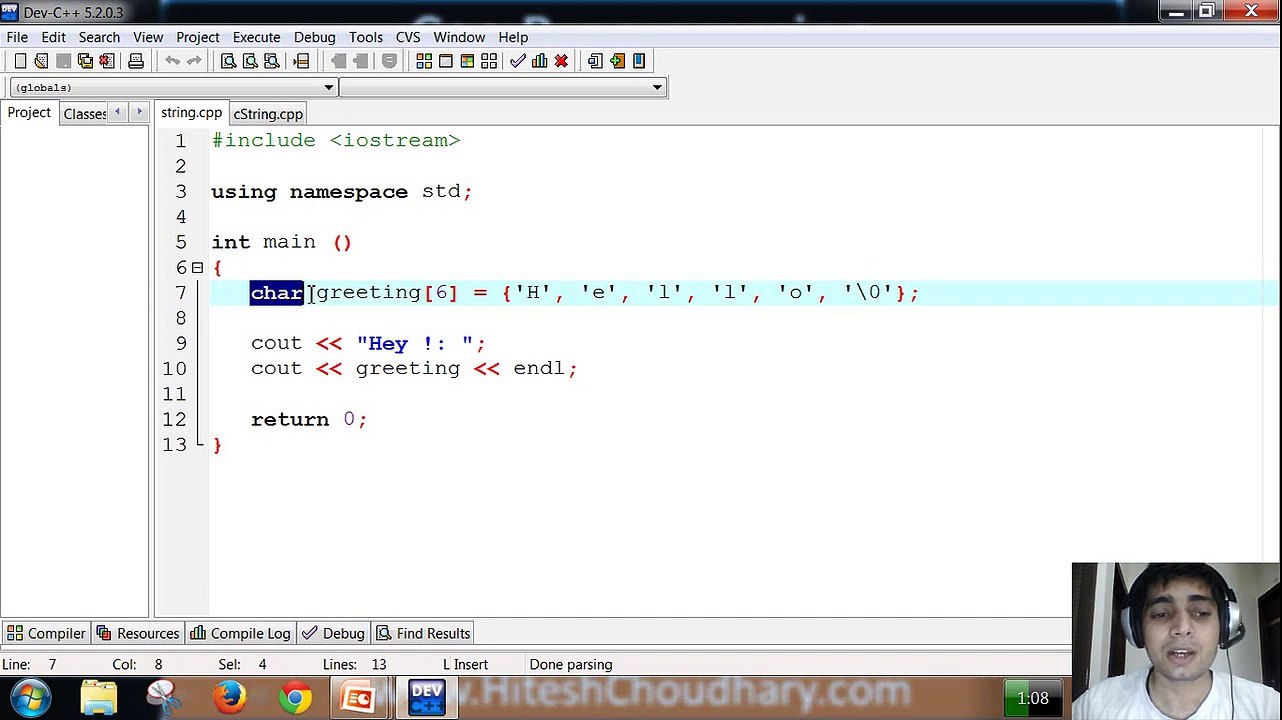Click the return keyword on line 12
This screenshot has width=1282, height=720.
coord(290,419)
